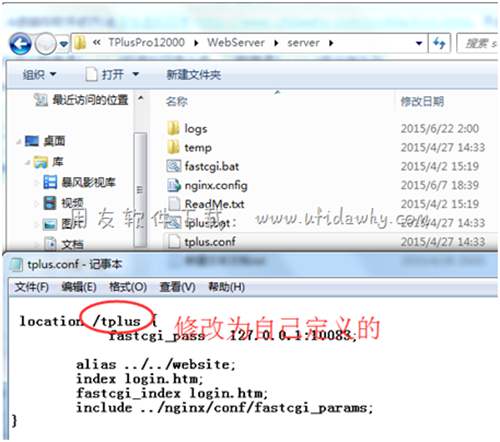Open the recent pages dropdown beside the navigation arrows
The image size is (500, 442).
click(64, 44)
